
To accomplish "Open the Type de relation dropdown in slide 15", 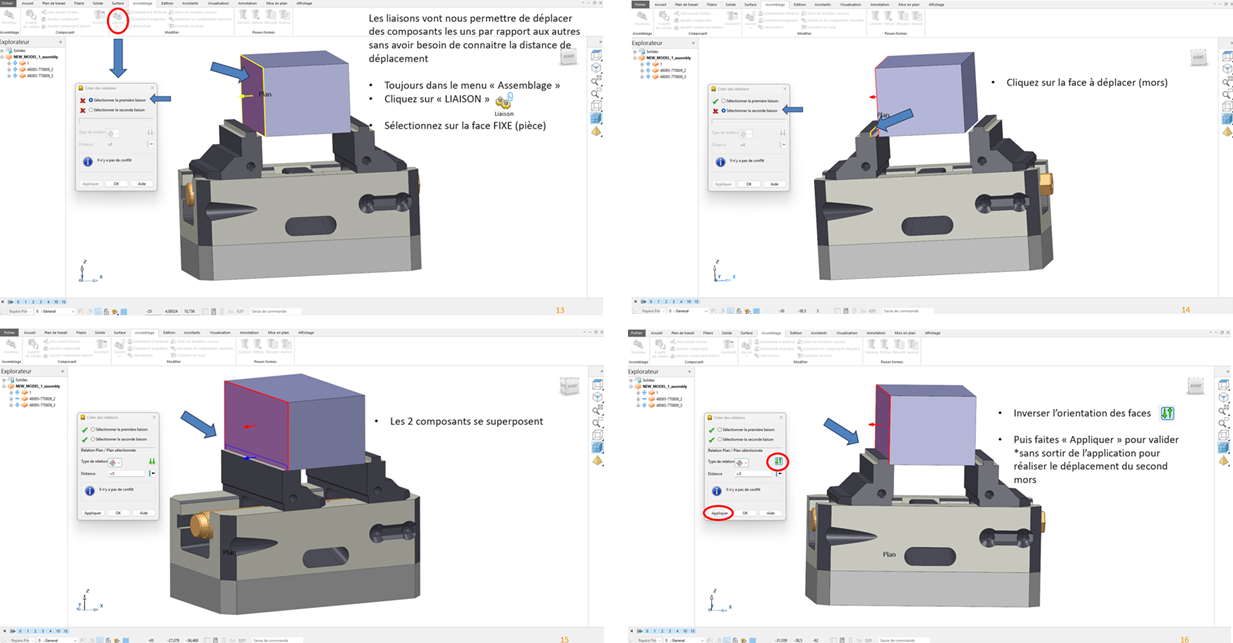I will (115, 462).
